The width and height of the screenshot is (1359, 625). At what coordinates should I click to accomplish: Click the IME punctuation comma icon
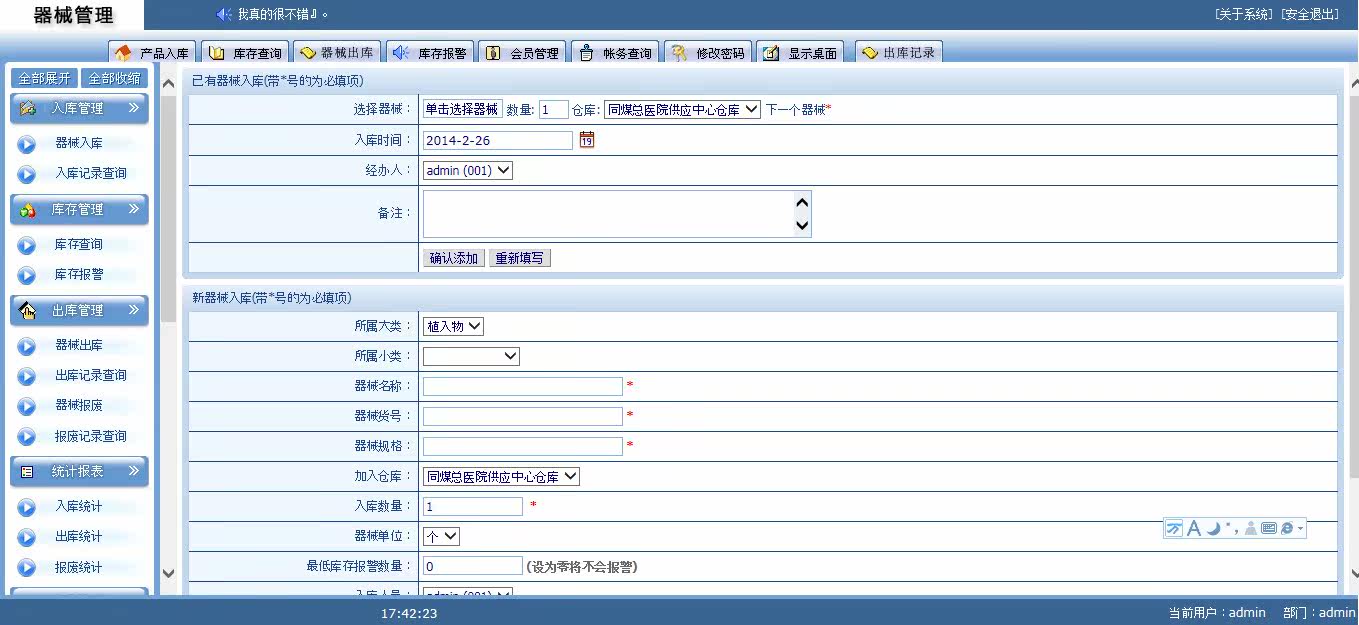[1231, 526]
